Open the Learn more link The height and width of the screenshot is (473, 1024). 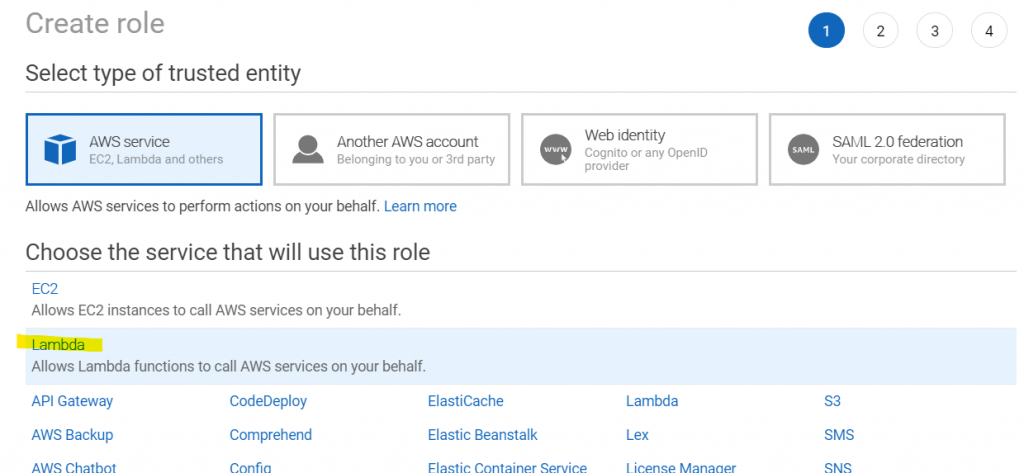(420, 206)
